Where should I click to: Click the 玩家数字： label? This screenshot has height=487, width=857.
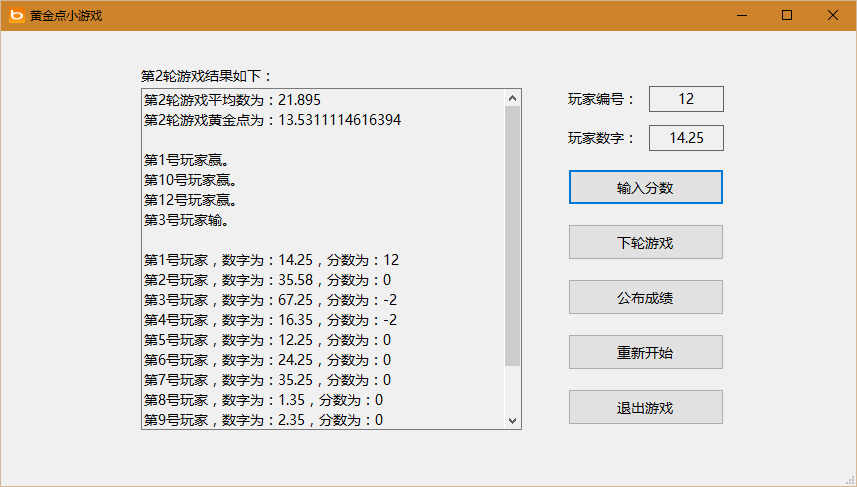click(601, 138)
